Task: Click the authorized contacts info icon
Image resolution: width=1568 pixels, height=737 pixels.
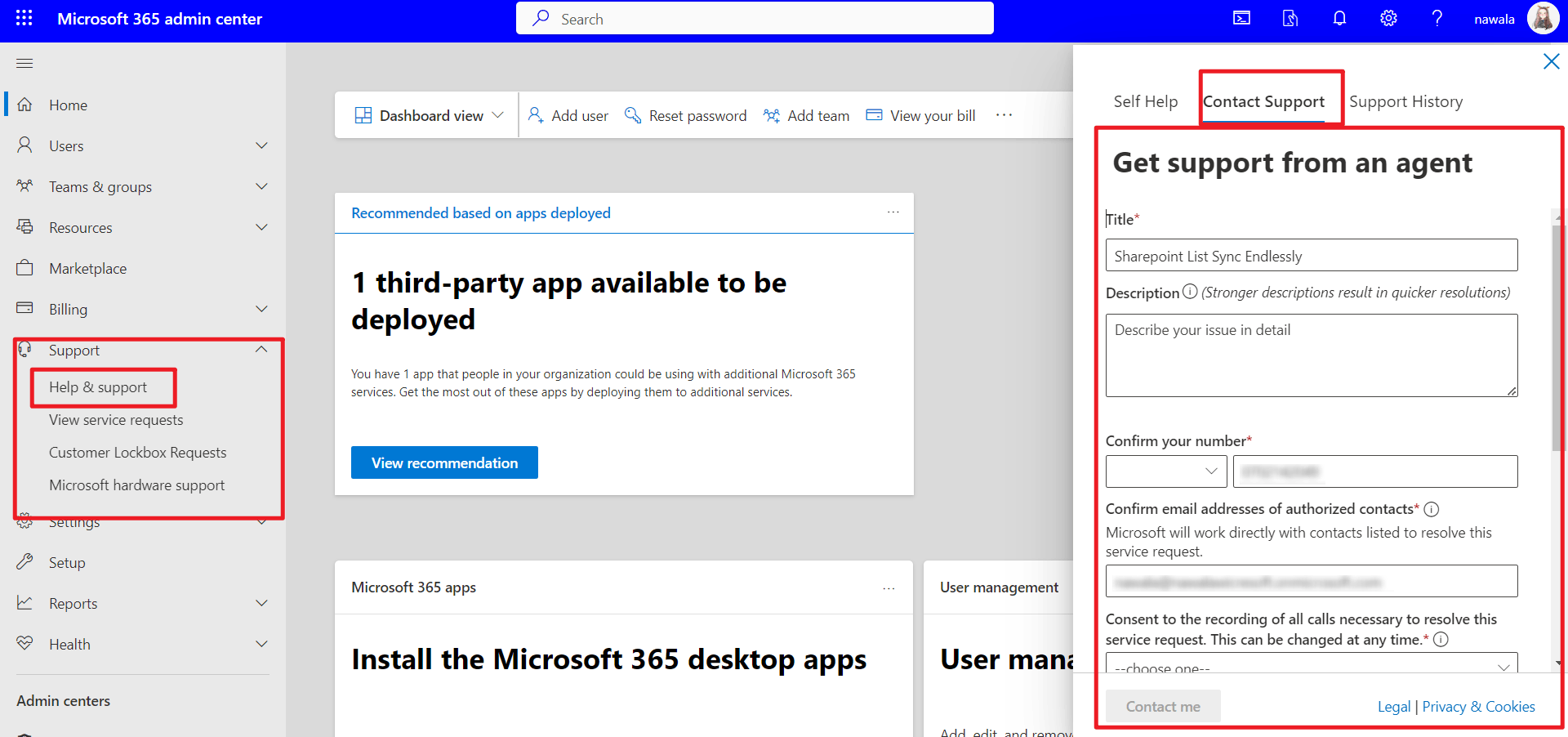Action: click(x=1432, y=509)
